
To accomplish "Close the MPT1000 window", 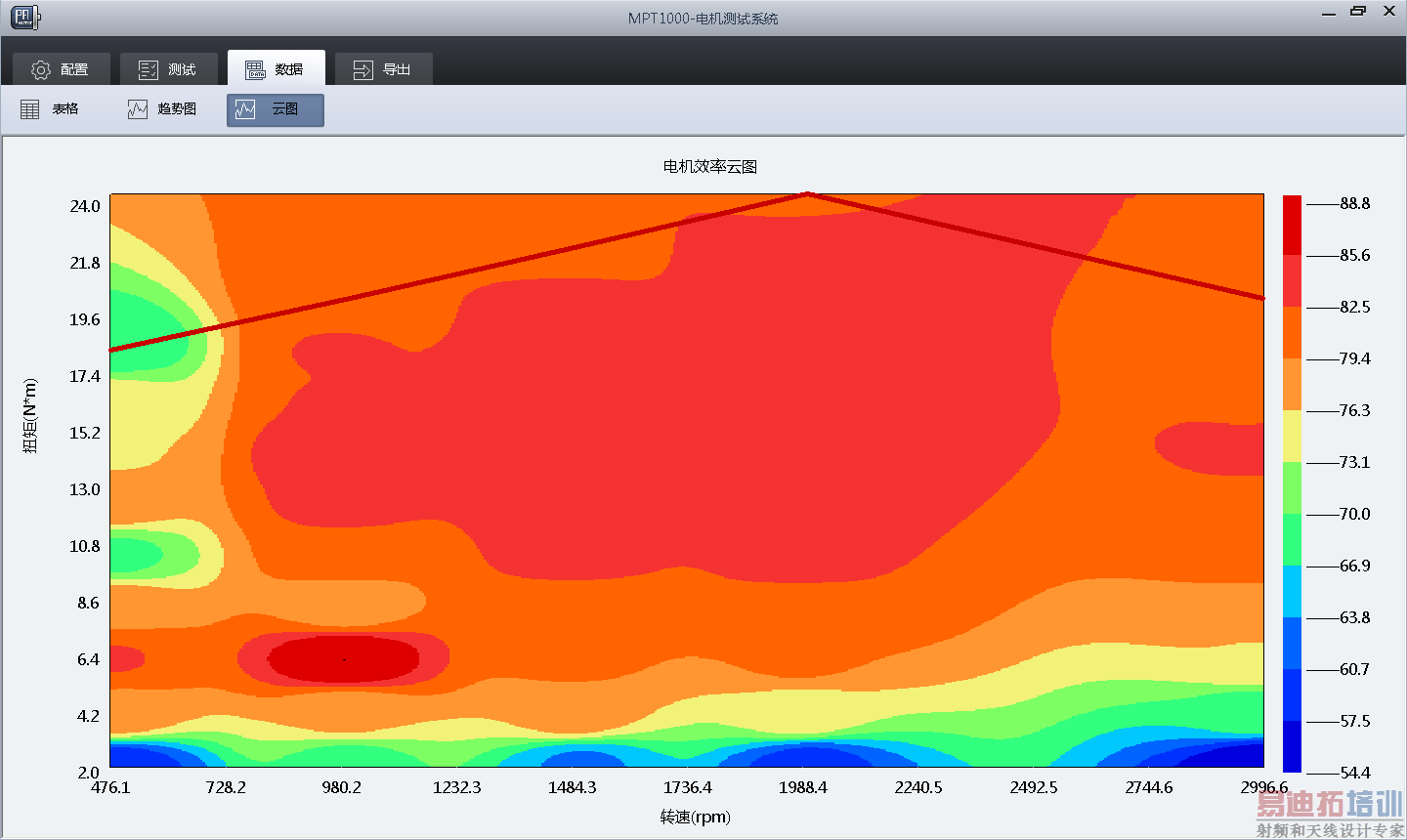I will pyautogui.click(x=1388, y=12).
